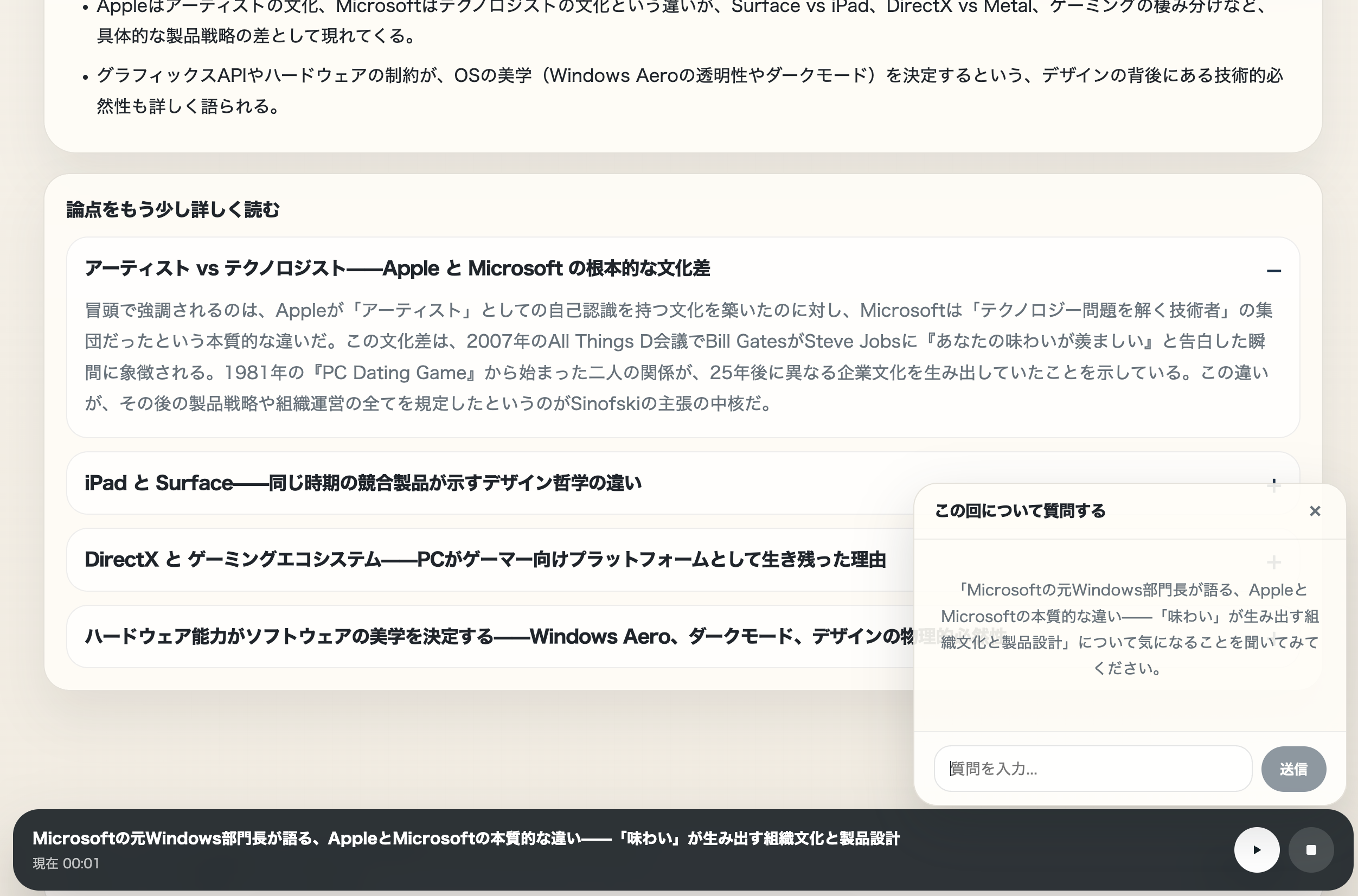Click the 論点をもう少し詳しく読む section heading

[x=173, y=210]
